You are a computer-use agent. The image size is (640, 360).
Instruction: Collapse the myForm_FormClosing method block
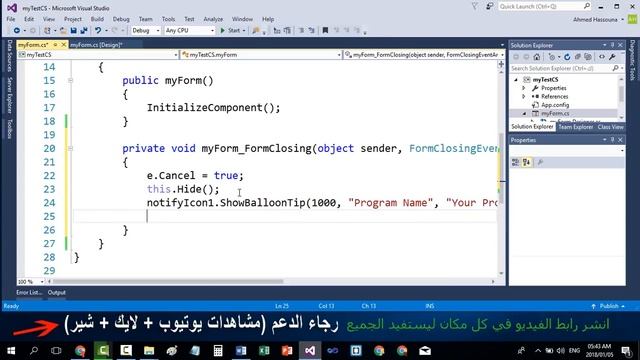click(70, 149)
